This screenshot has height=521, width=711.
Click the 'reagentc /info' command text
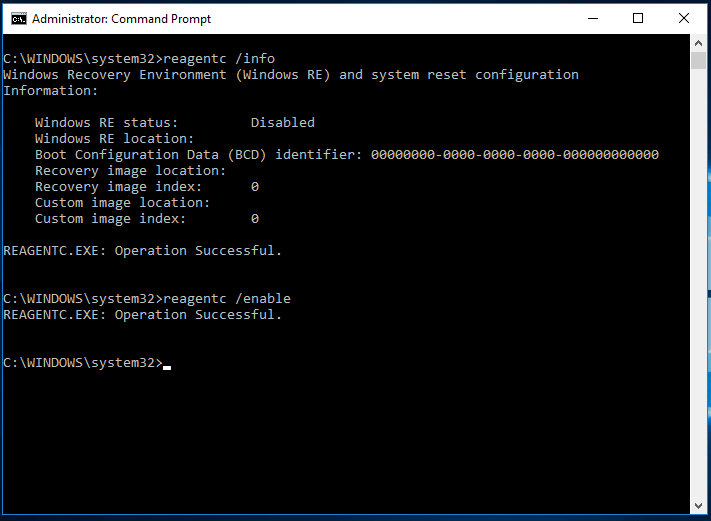(219, 59)
